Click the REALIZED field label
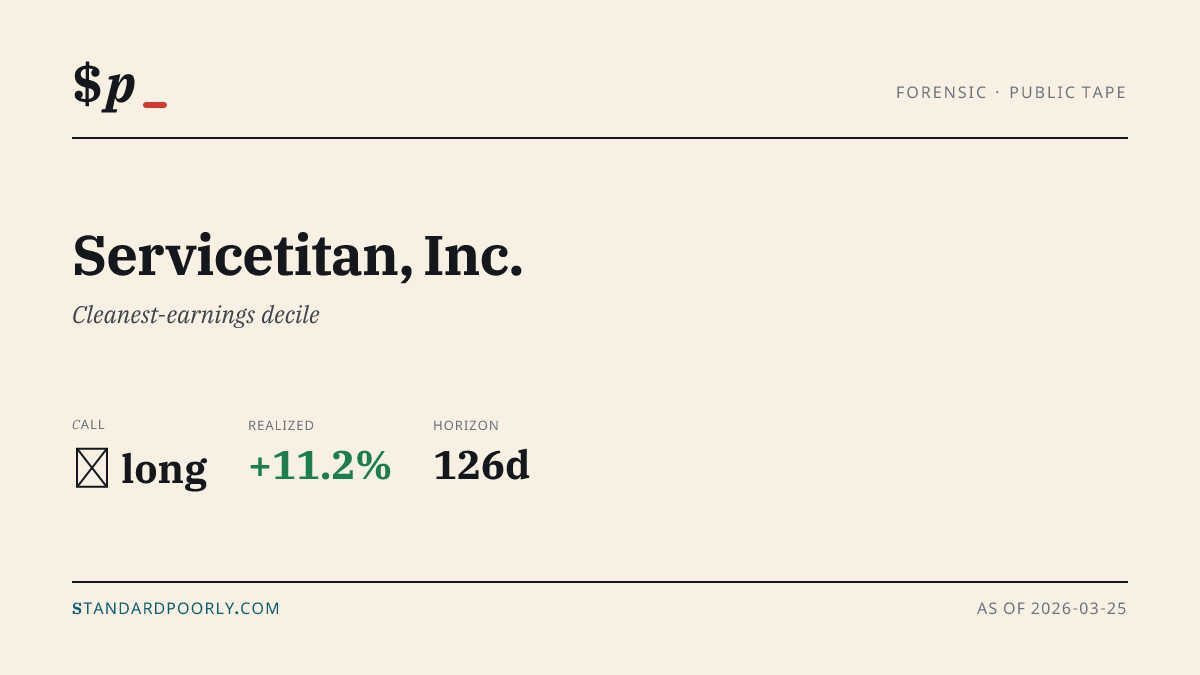The height and width of the screenshot is (675, 1200). coord(281,426)
